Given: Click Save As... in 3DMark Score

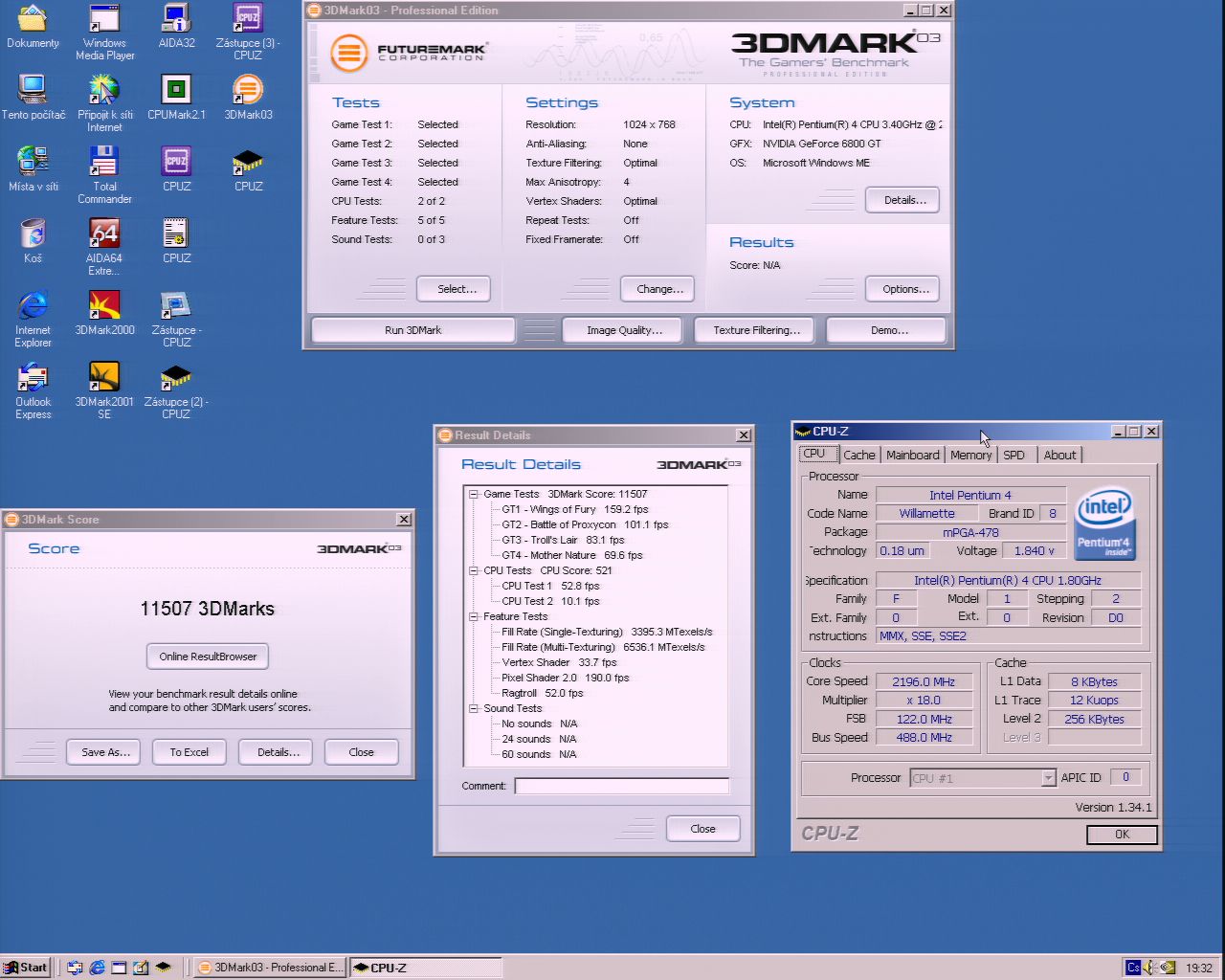Looking at the screenshot, I should 104,752.
